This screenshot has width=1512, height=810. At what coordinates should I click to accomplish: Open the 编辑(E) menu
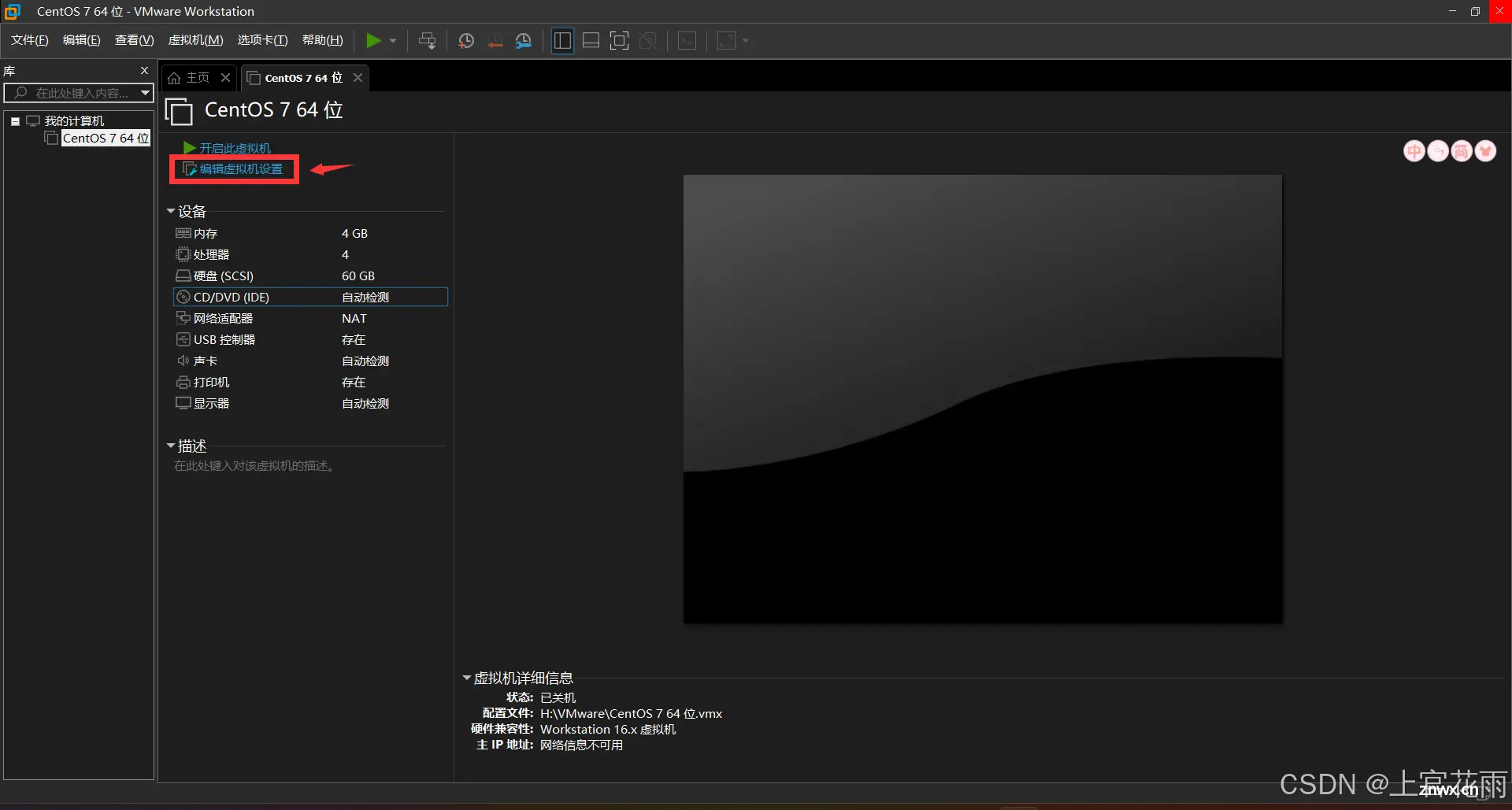[81, 40]
